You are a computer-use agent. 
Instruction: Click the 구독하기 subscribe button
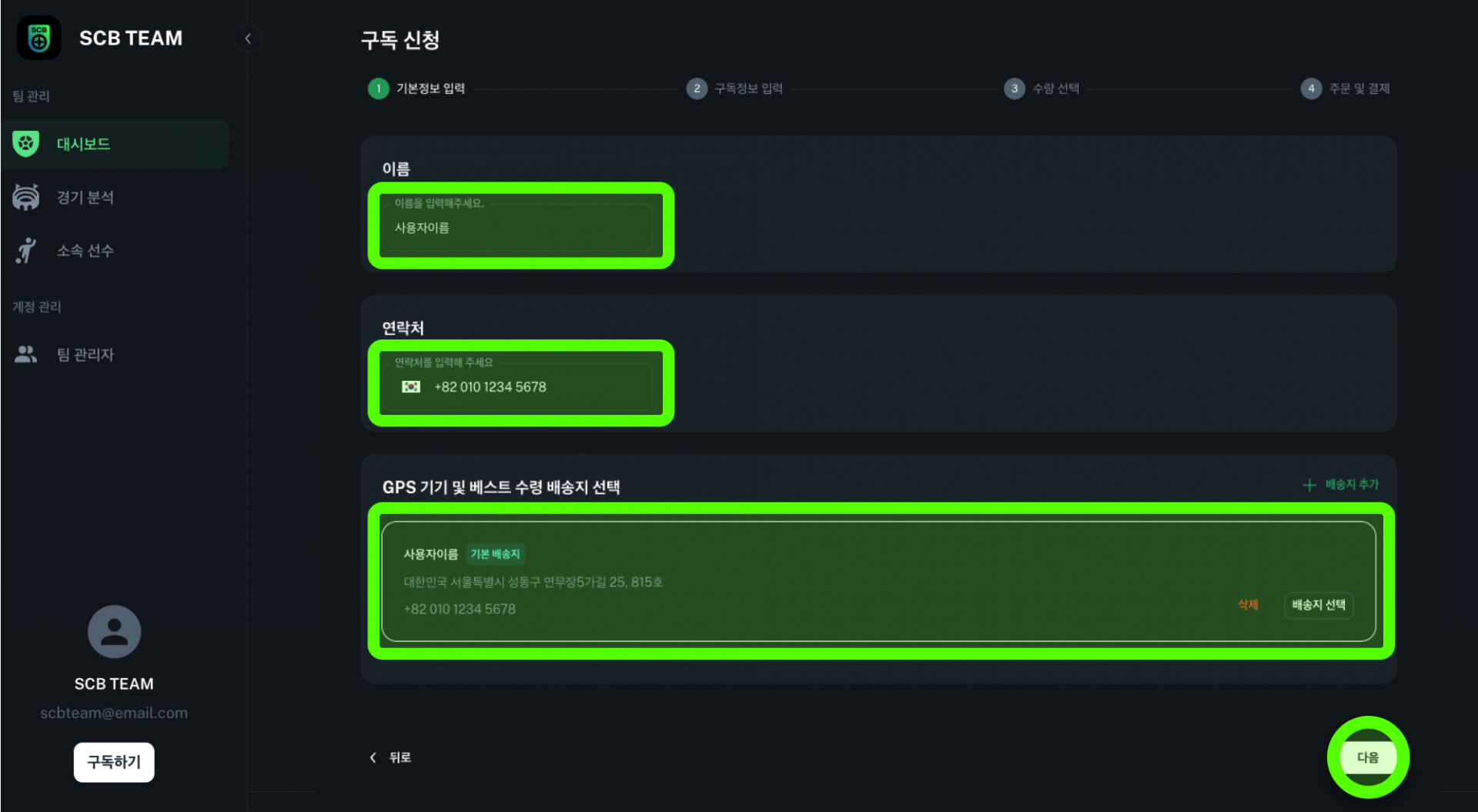tap(114, 762)
